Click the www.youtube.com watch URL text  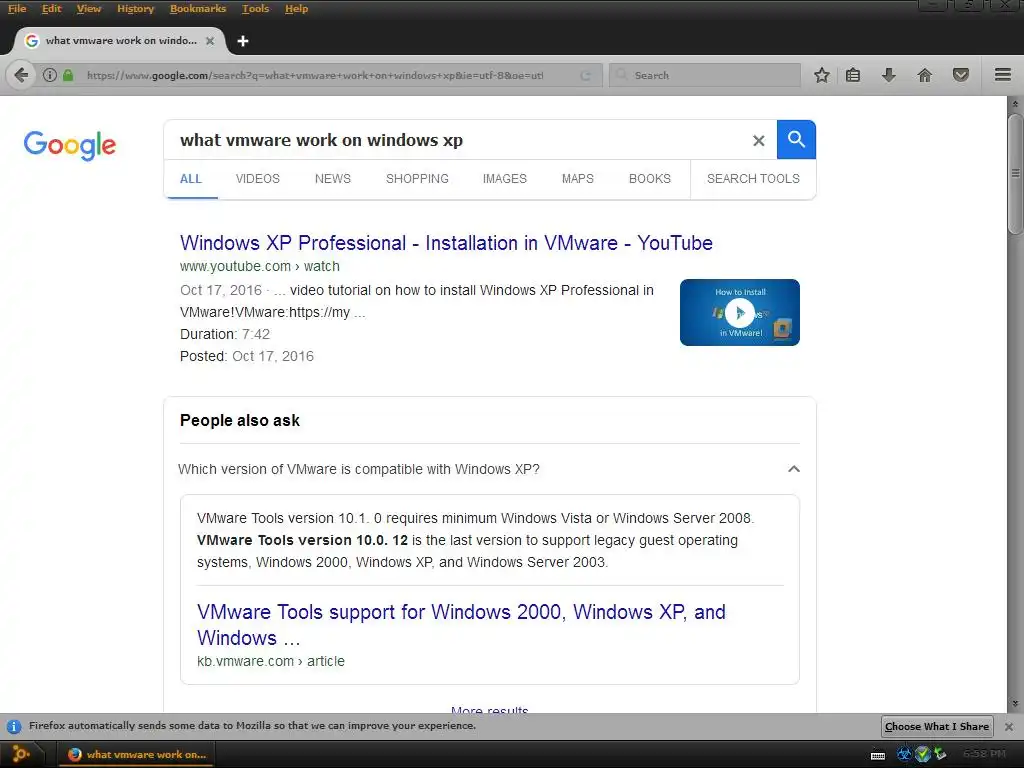[260, 266]
